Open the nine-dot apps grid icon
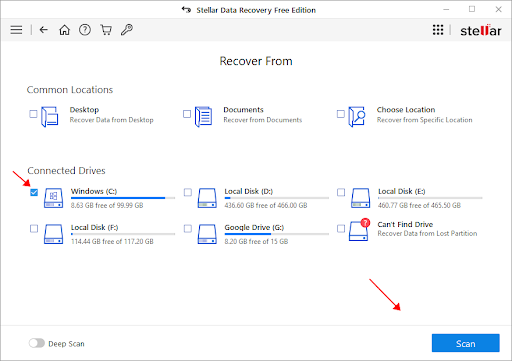The width and height of the screenshot is (512, 361). [438, 30]
